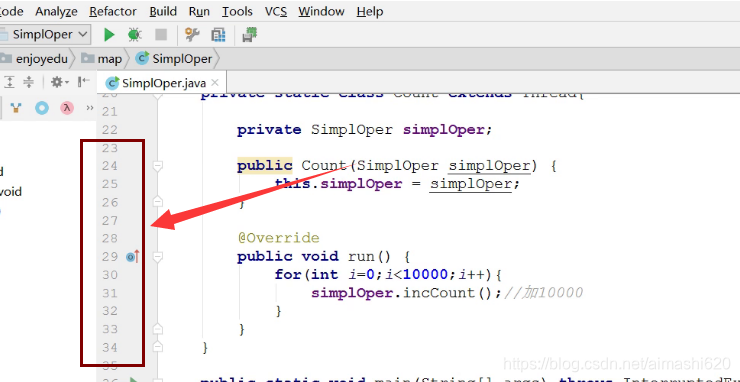The height and width of the screenshot is (382, 740).
Task: Select enjoyedu in the navigation breadcrumb
Action: [x=42, y=59]
